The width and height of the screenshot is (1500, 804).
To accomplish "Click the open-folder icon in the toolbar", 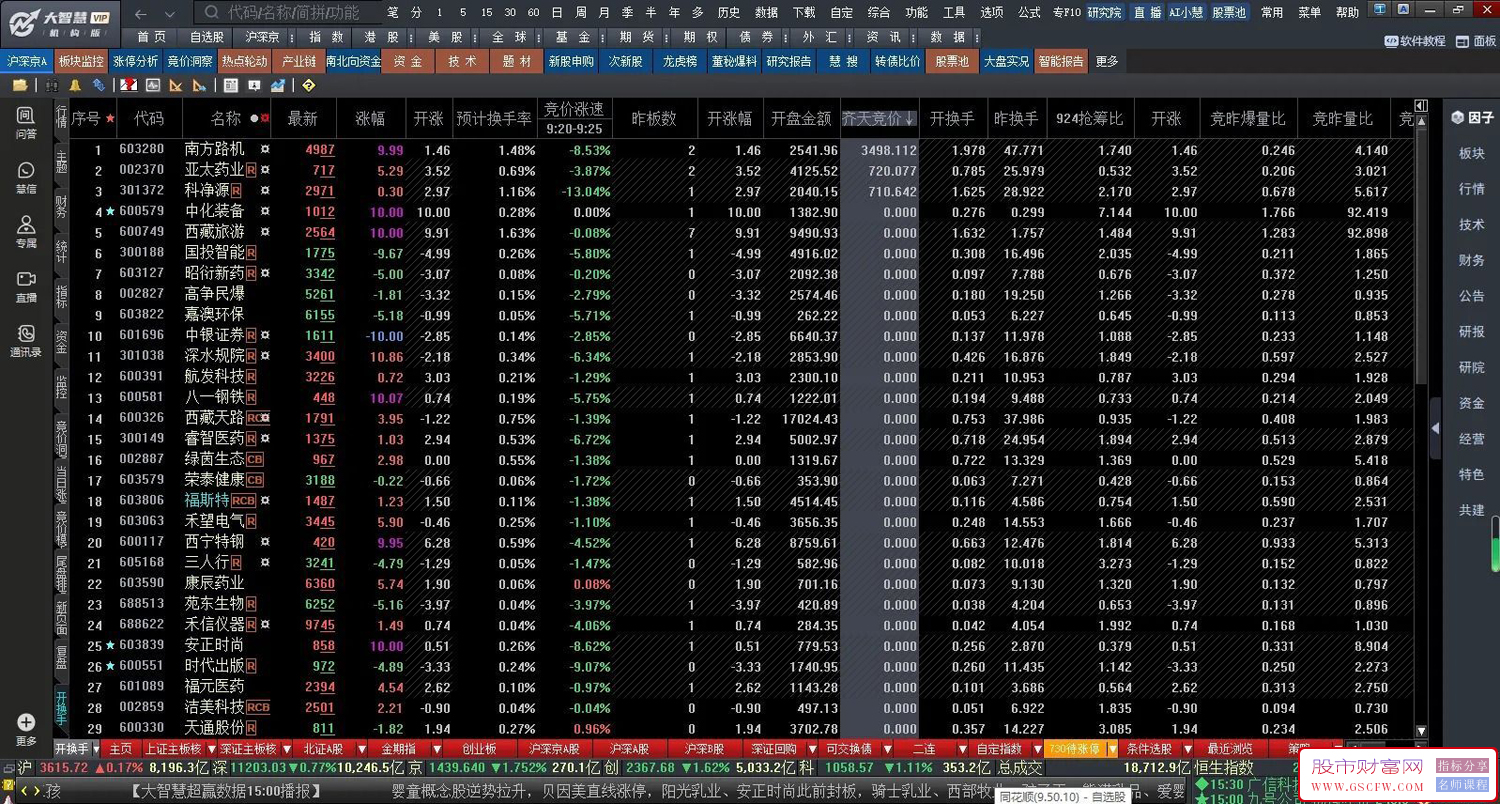I will coord(20,86).
